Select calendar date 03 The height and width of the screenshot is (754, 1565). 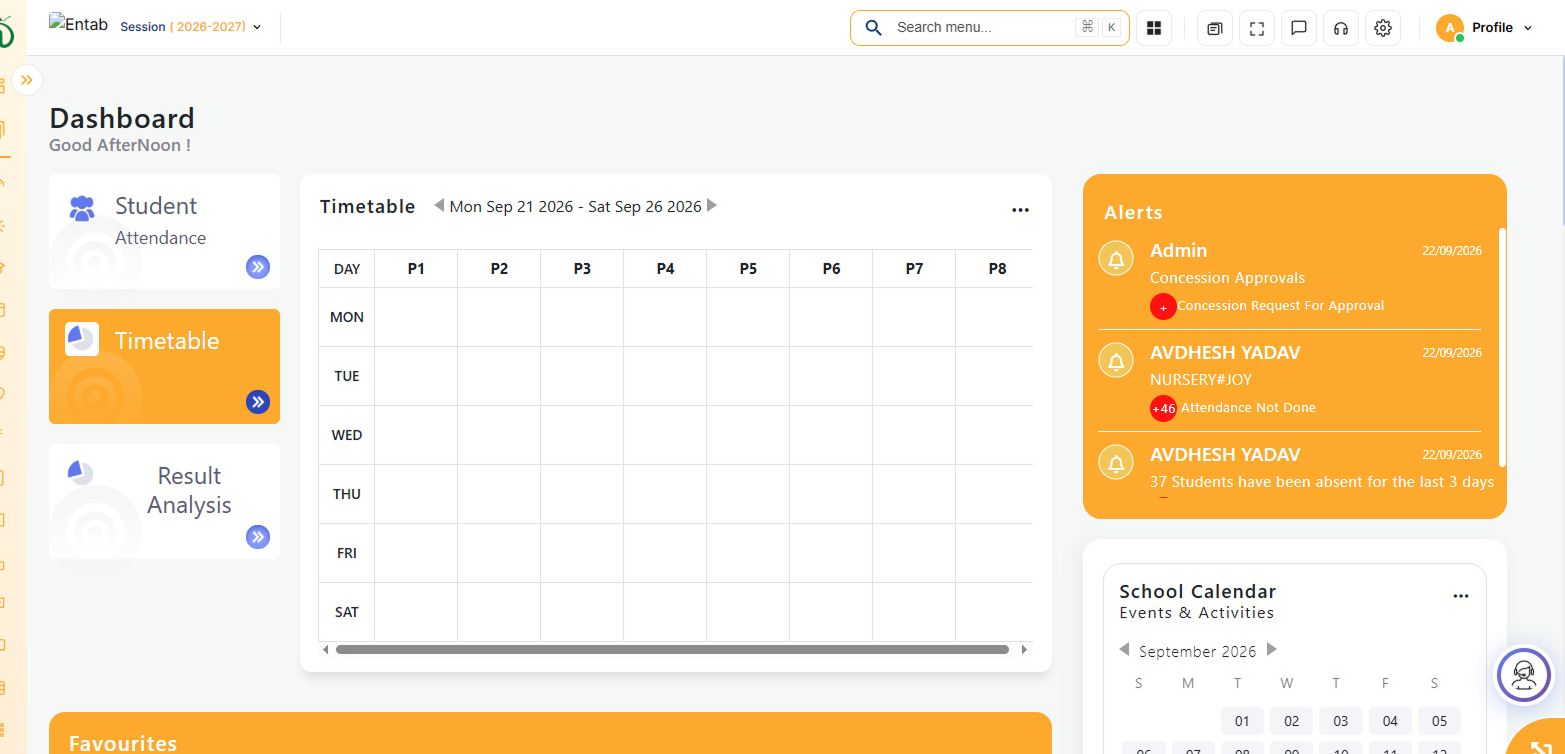point(1340,721)
